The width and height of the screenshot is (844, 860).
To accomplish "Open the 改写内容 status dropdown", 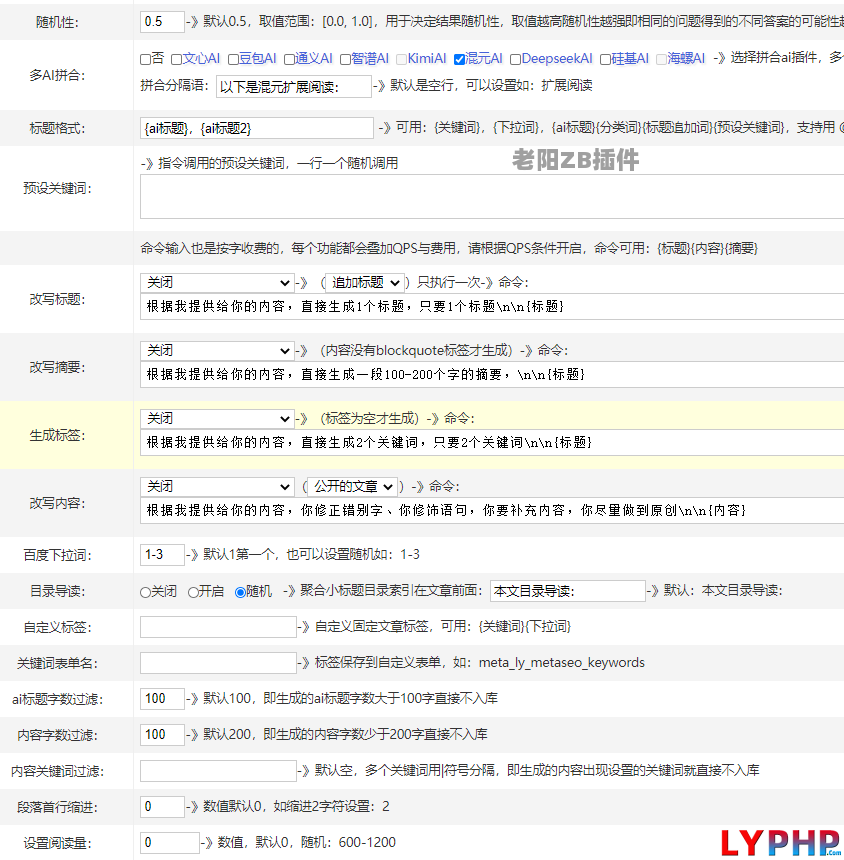I will 217,486.
